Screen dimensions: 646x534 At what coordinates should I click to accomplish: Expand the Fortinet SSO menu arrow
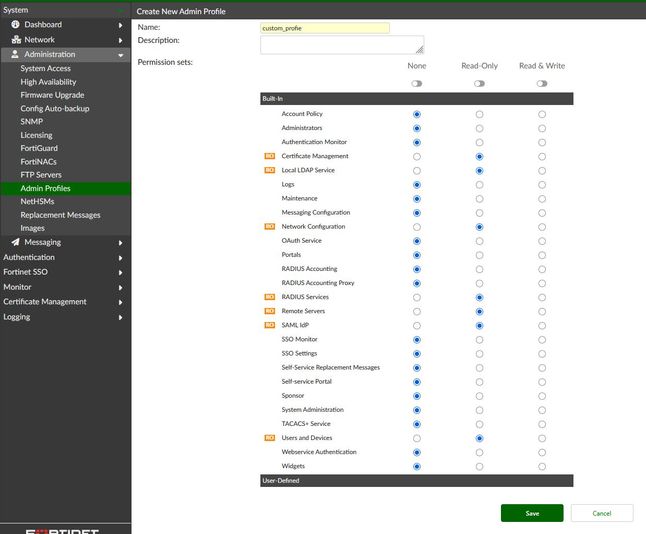[x=120, y=273]
